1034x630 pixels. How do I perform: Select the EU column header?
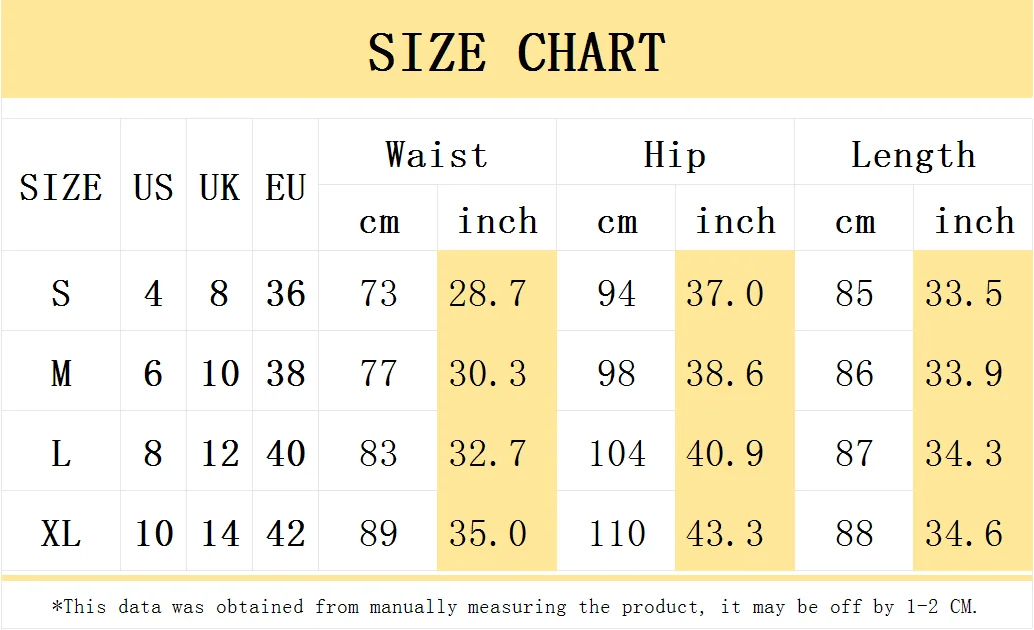pos(285,187)
